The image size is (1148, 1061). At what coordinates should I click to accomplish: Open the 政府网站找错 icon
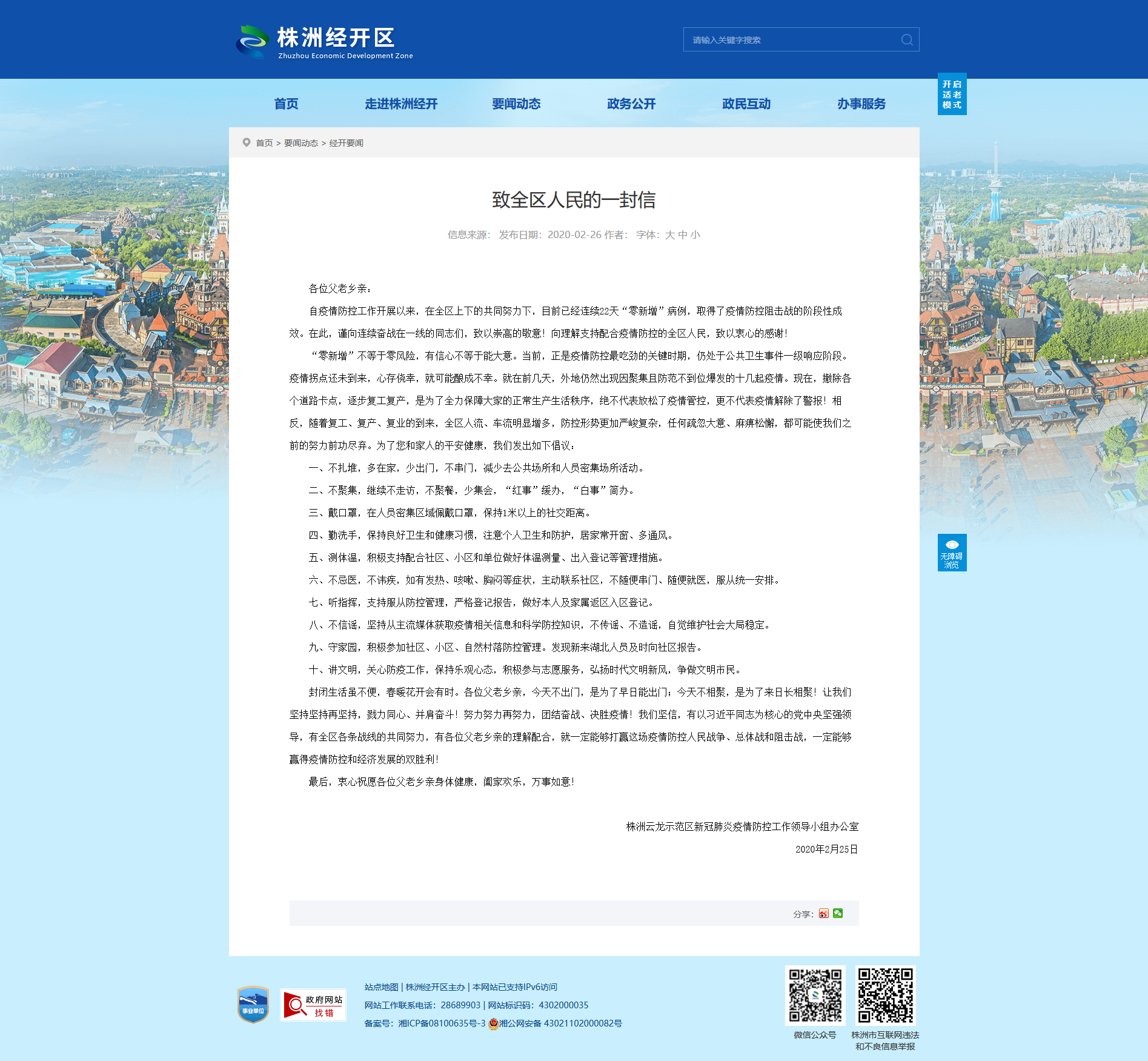[x=313, y=1005]
